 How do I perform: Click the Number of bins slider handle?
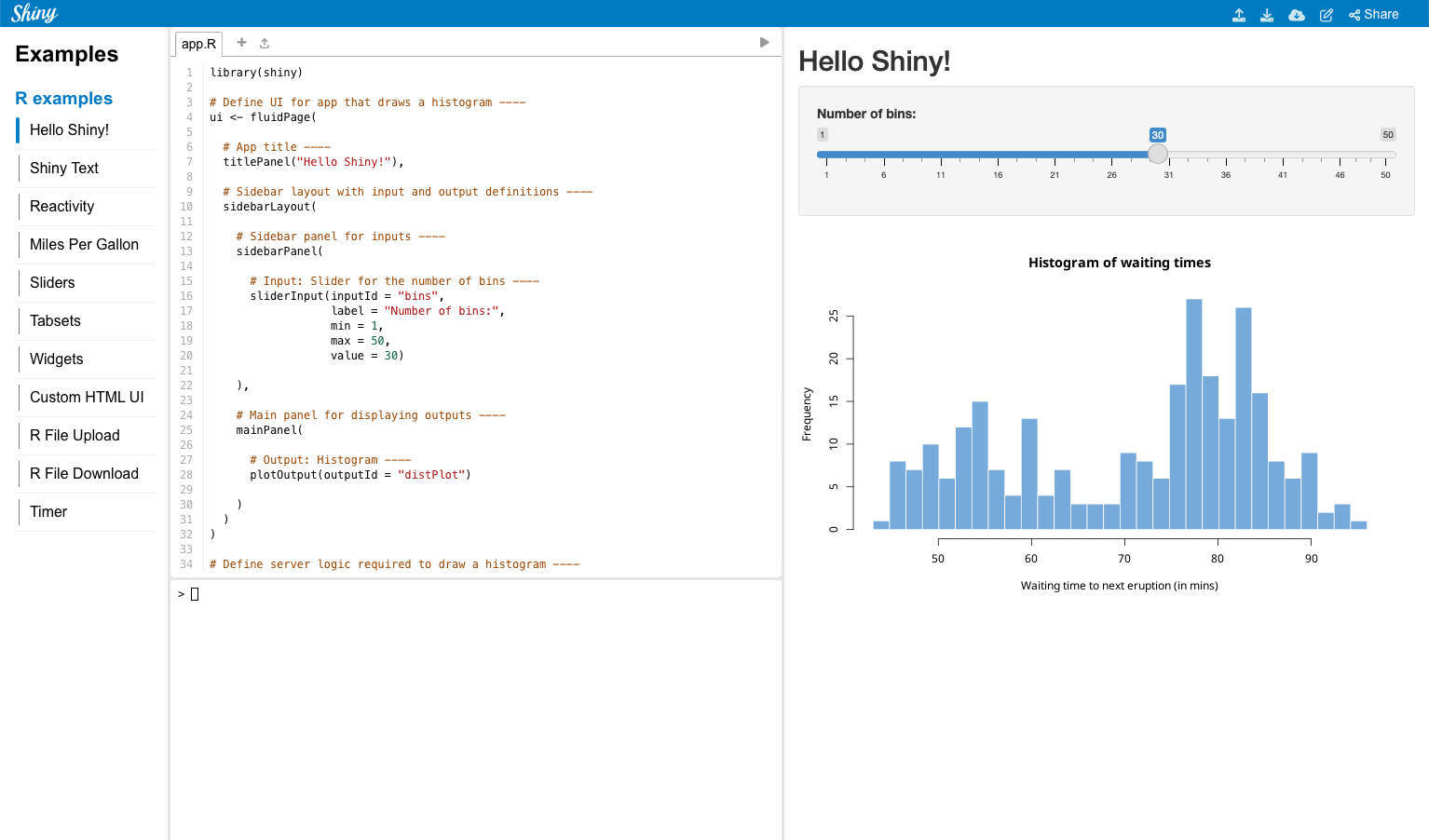tap(1158, 154)
